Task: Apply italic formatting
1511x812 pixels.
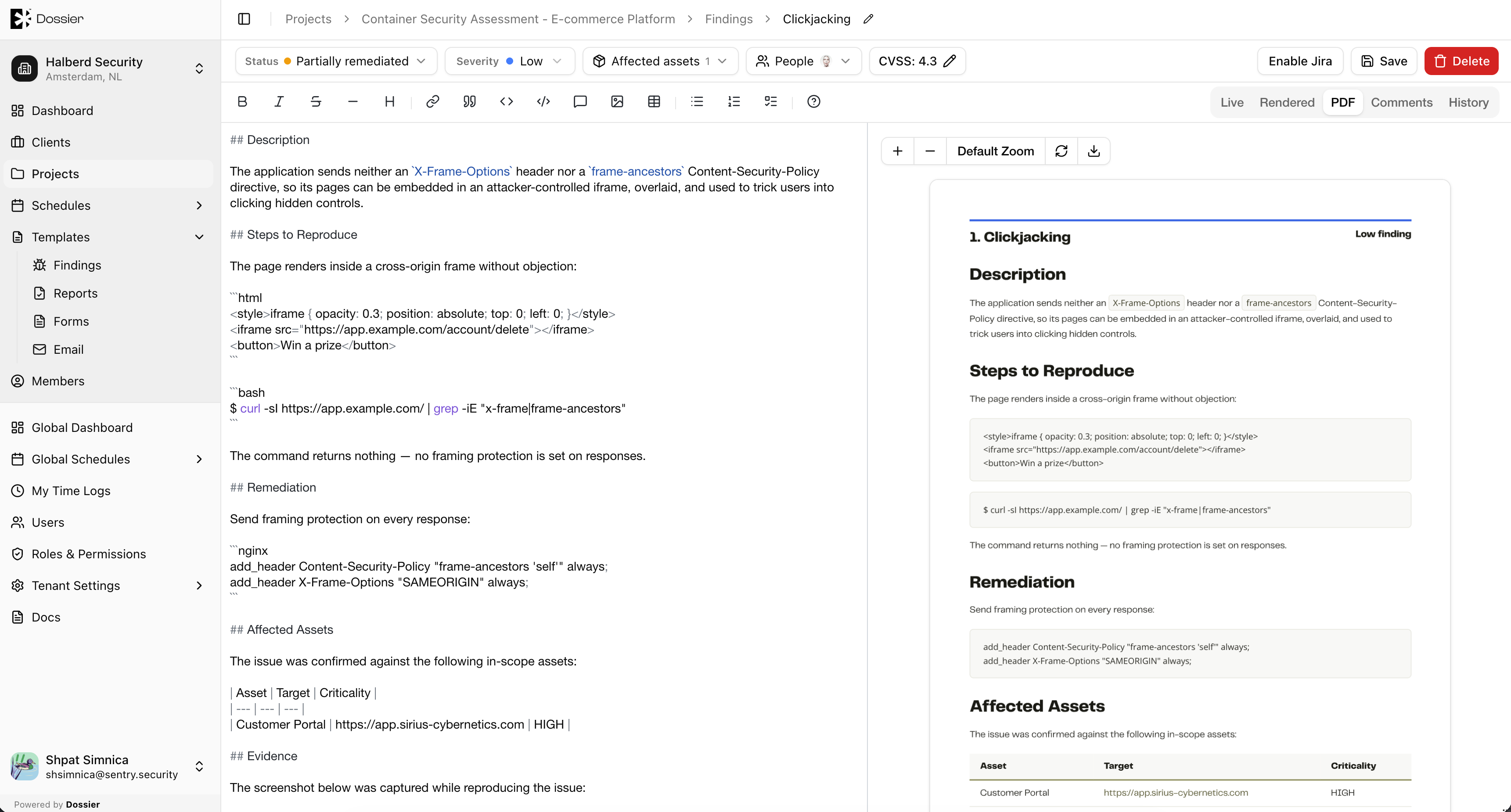Action: pyautogui.click(x=279, y=101)
